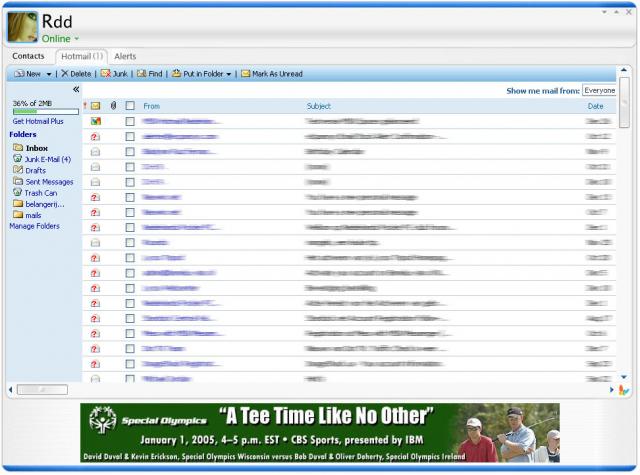Click the horizontal scrollbar right arrow

click(x=611, y=390)
